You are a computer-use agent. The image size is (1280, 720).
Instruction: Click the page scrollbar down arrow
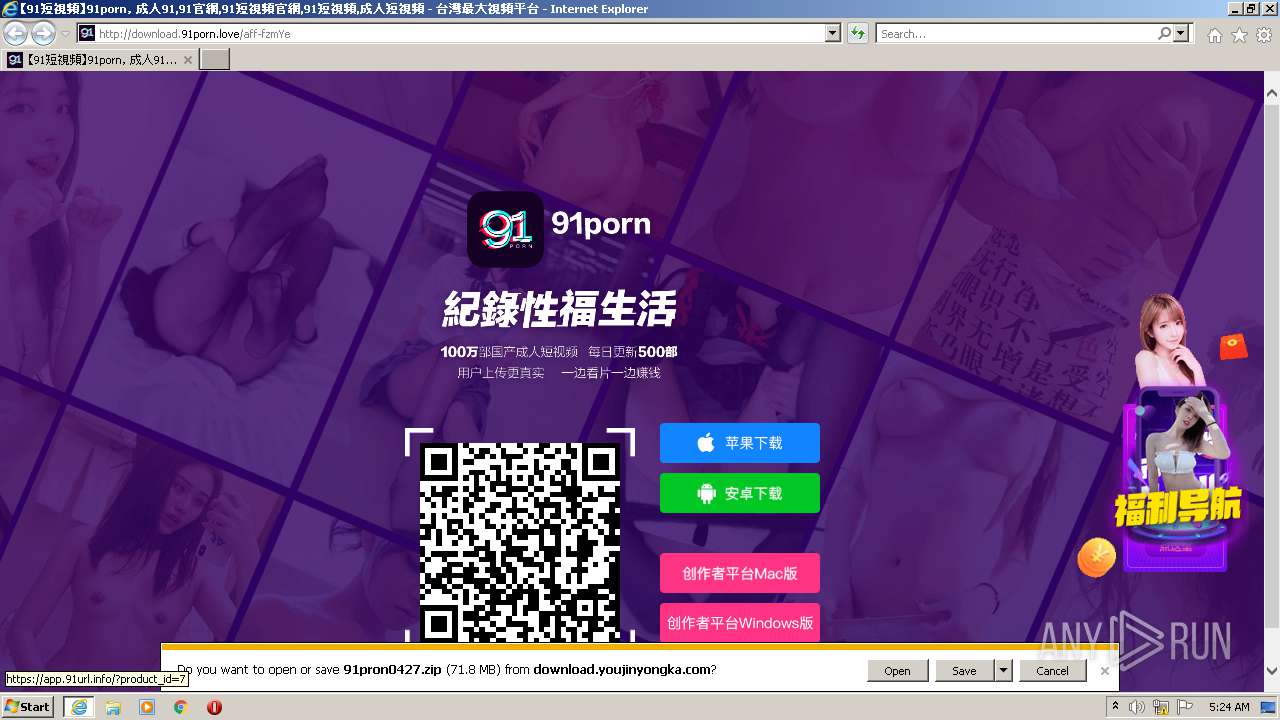point(1271,671)
